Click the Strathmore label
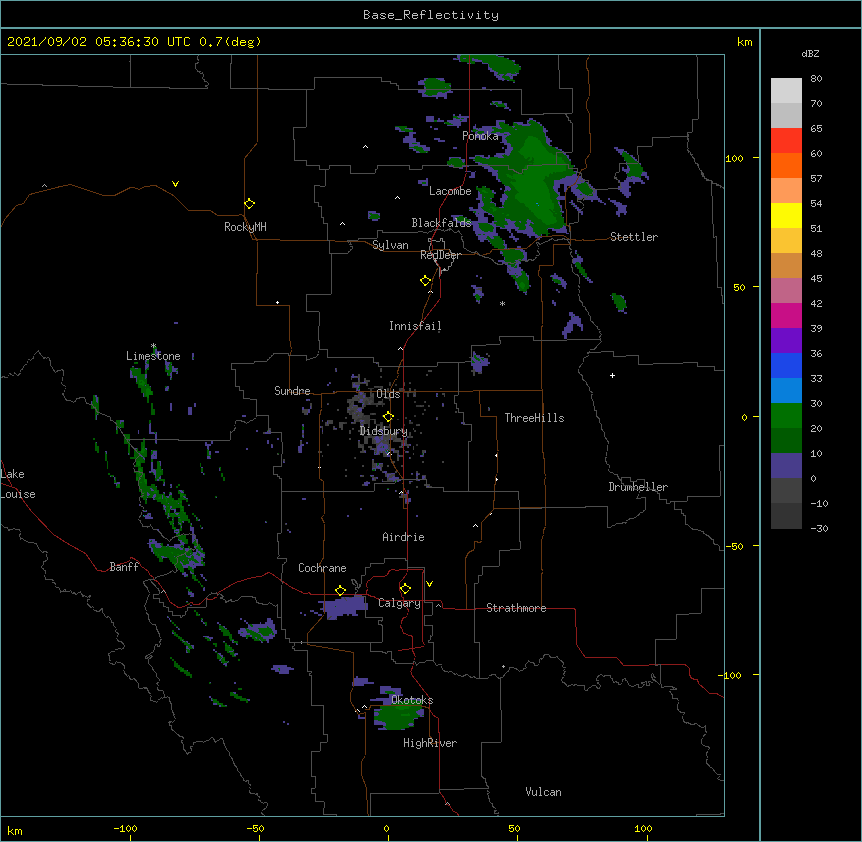Image resolution: width=862 pixels, height=842 pixels. [x=516, y=608]
